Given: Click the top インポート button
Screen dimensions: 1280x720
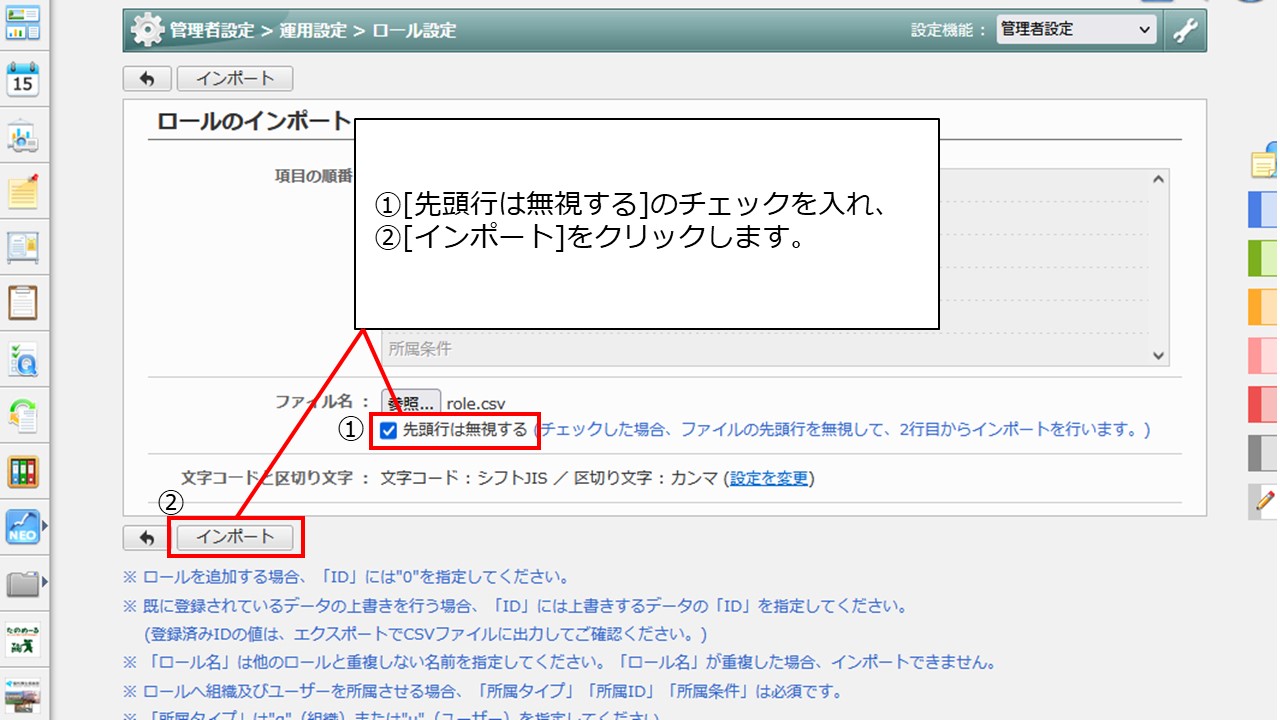Looking at the screenshot, I should tap(235, 79).
